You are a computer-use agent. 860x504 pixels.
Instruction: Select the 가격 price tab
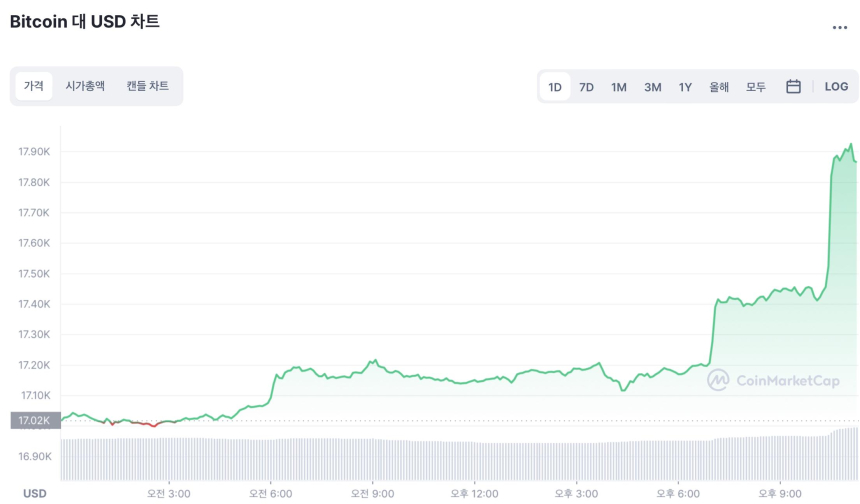click(x=34, y=86)
